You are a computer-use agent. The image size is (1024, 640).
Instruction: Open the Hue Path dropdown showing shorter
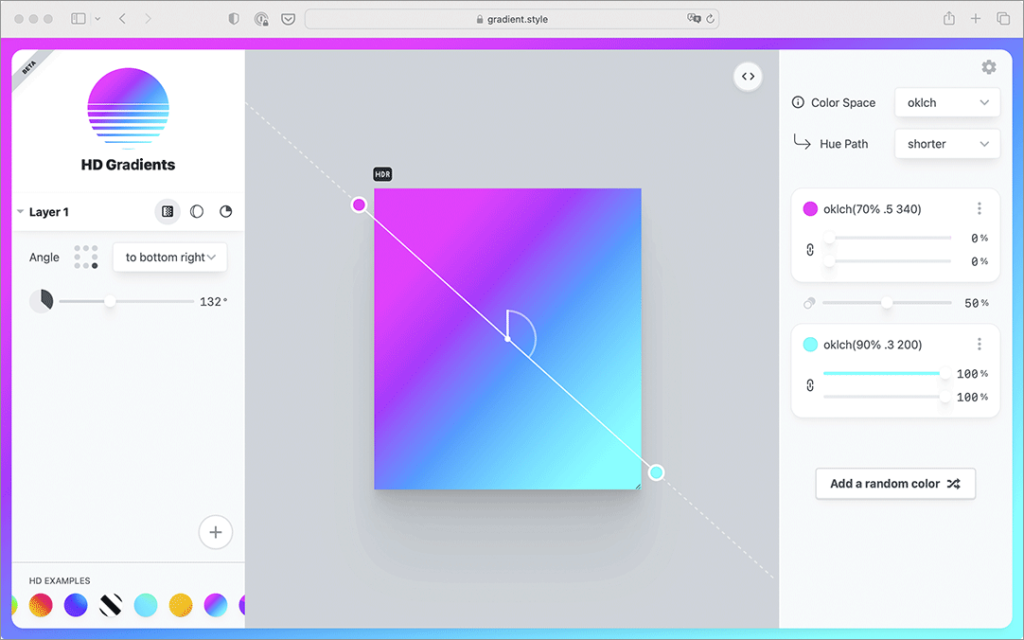pos(946,144)
